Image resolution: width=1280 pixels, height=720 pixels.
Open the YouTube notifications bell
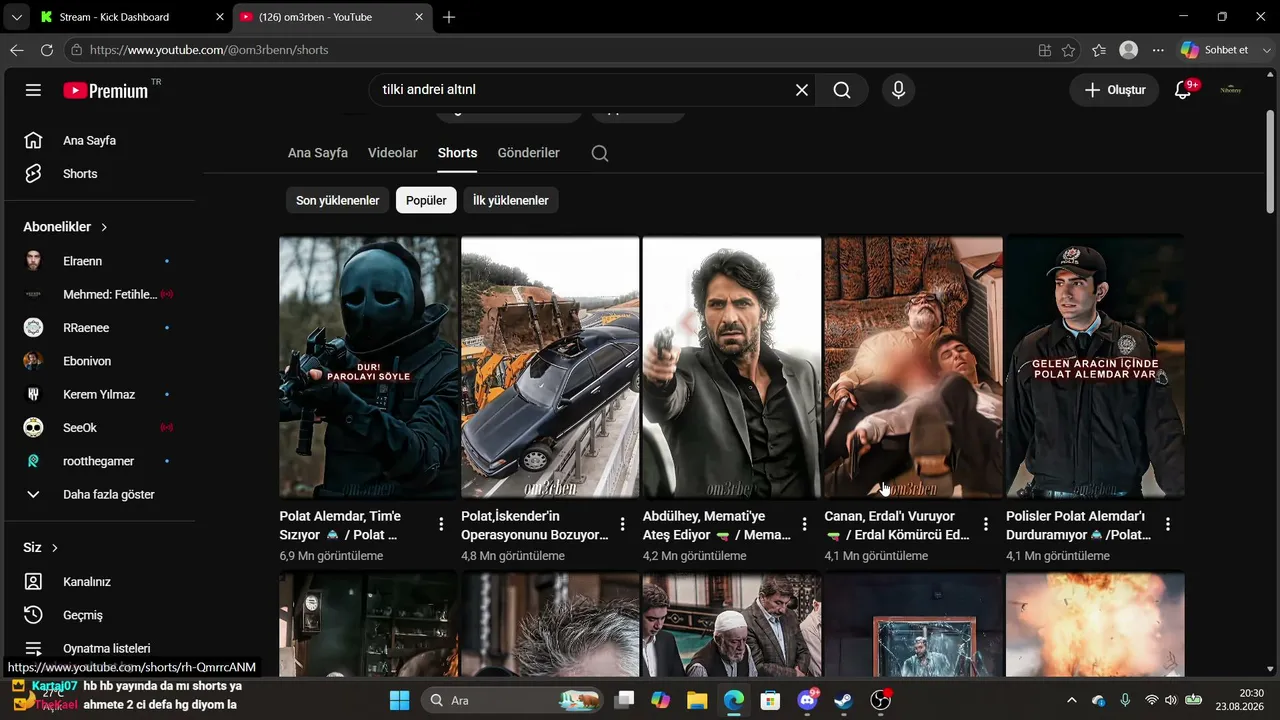1183,90
